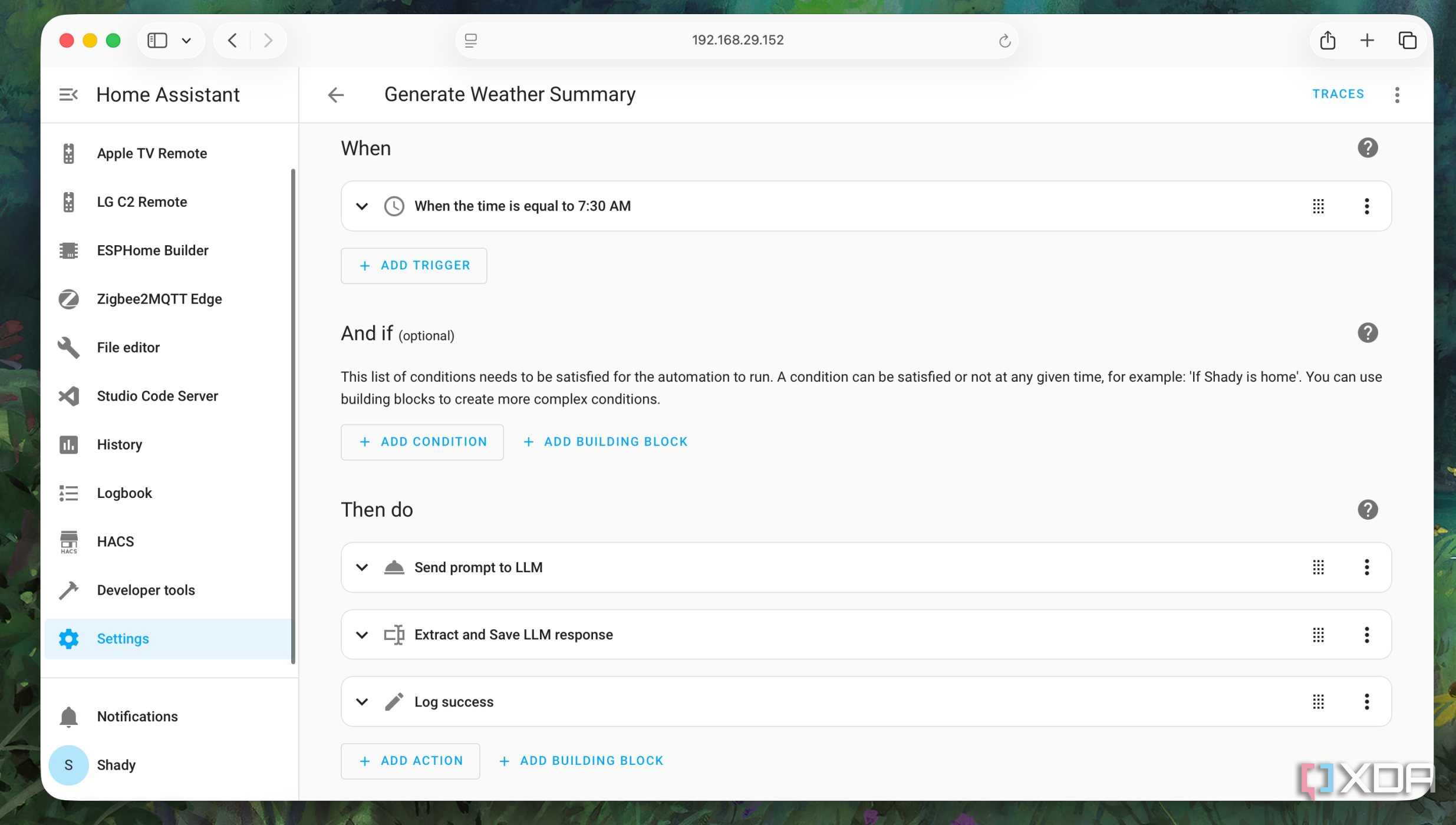Screen dimensions: 1456x825
Task: Open the TRACES view
Action: pyautogui.click(x=1338, y=94)
